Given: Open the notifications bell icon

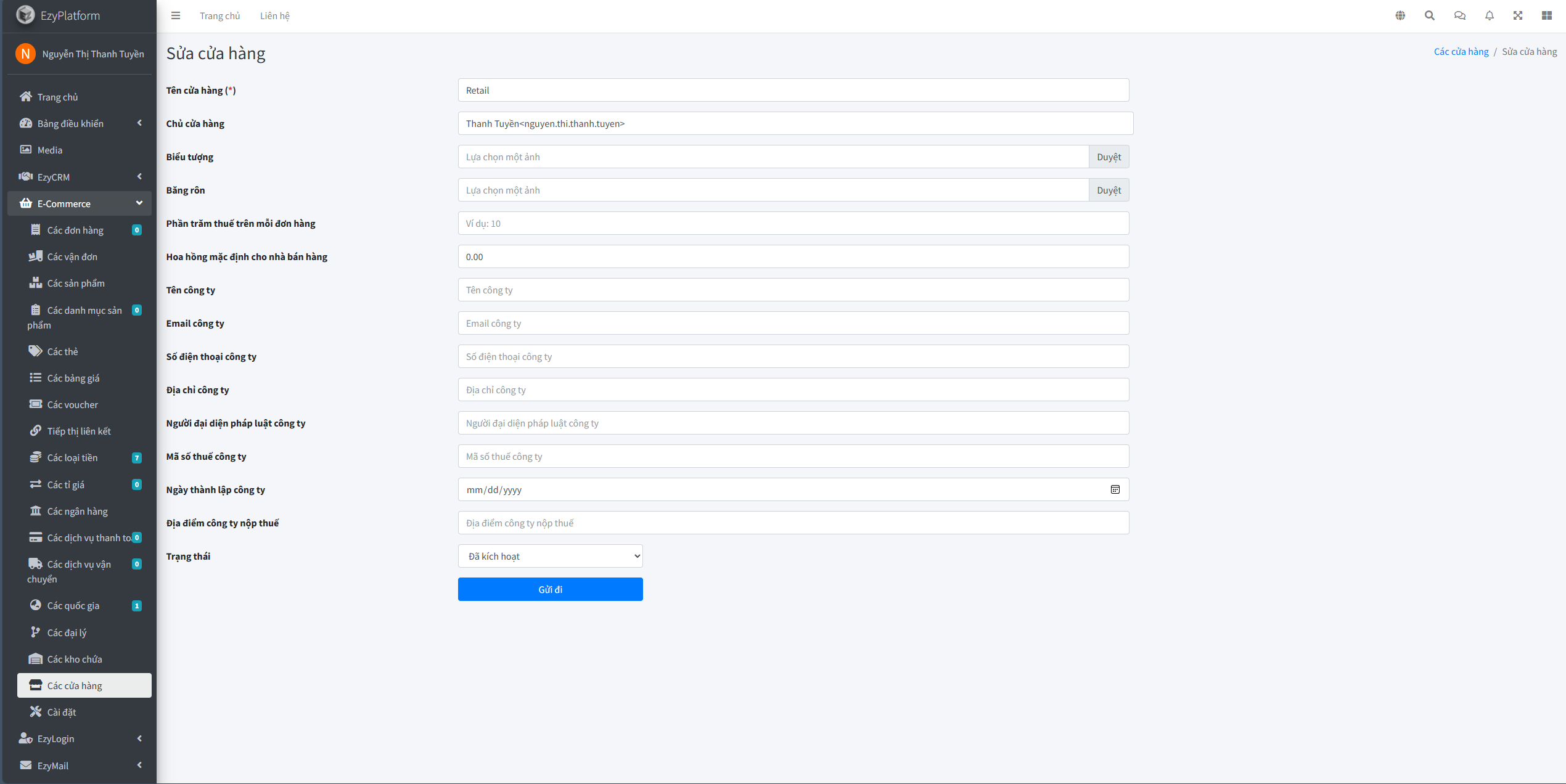Looking at the screenshot, I should click(x=1489, y=16).
